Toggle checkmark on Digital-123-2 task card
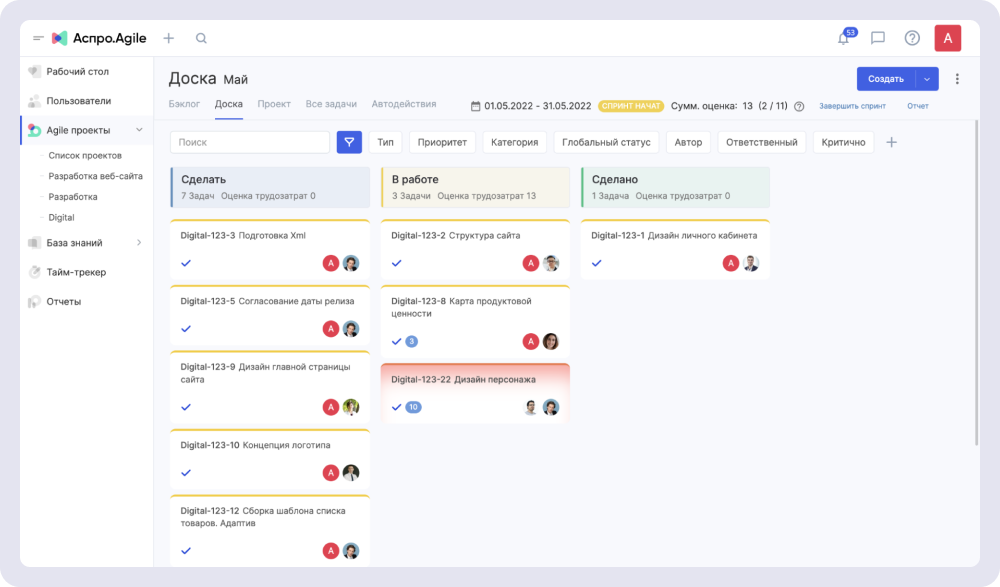 point(396,263)
